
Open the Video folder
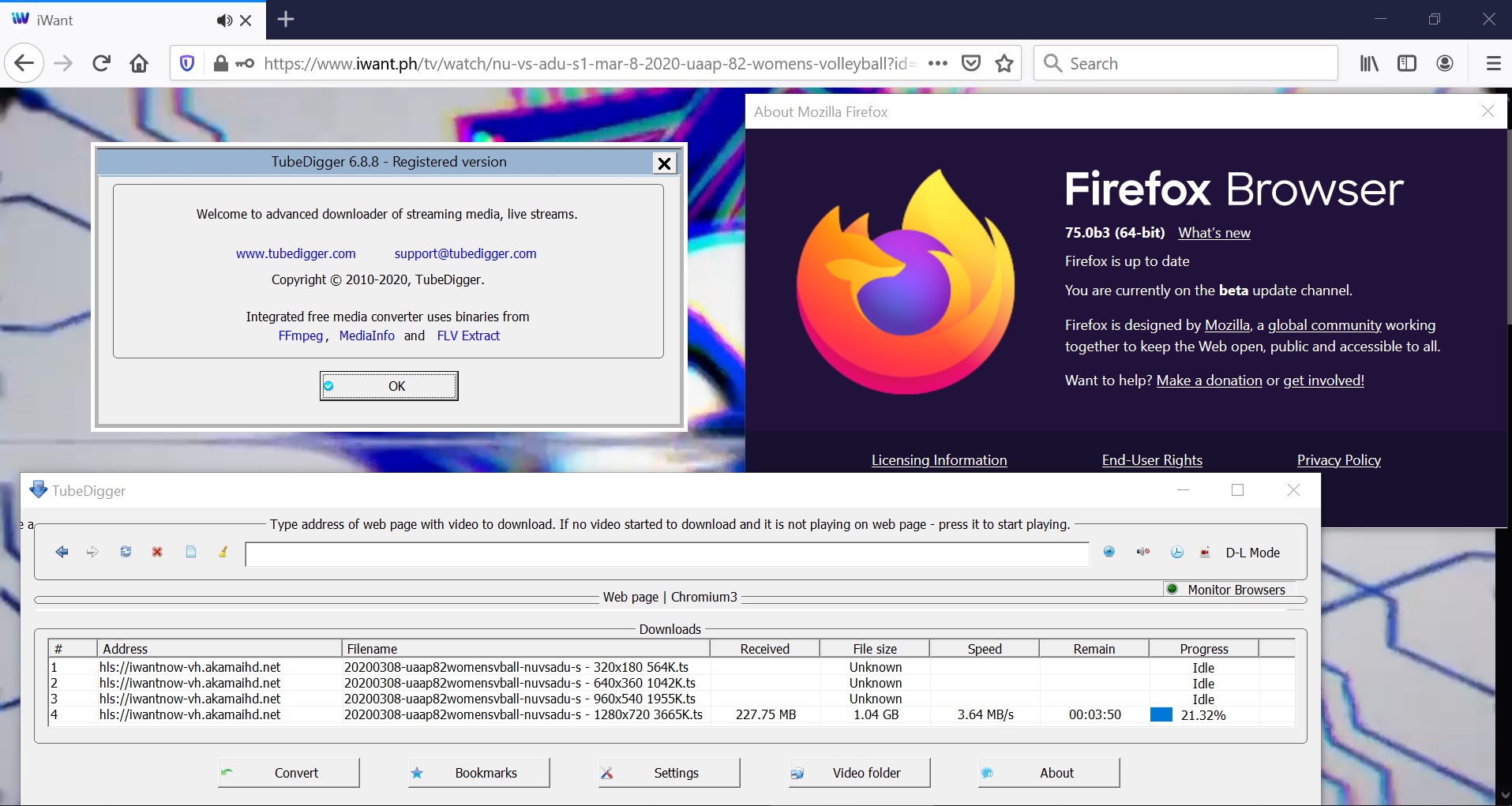click(860, 773)
